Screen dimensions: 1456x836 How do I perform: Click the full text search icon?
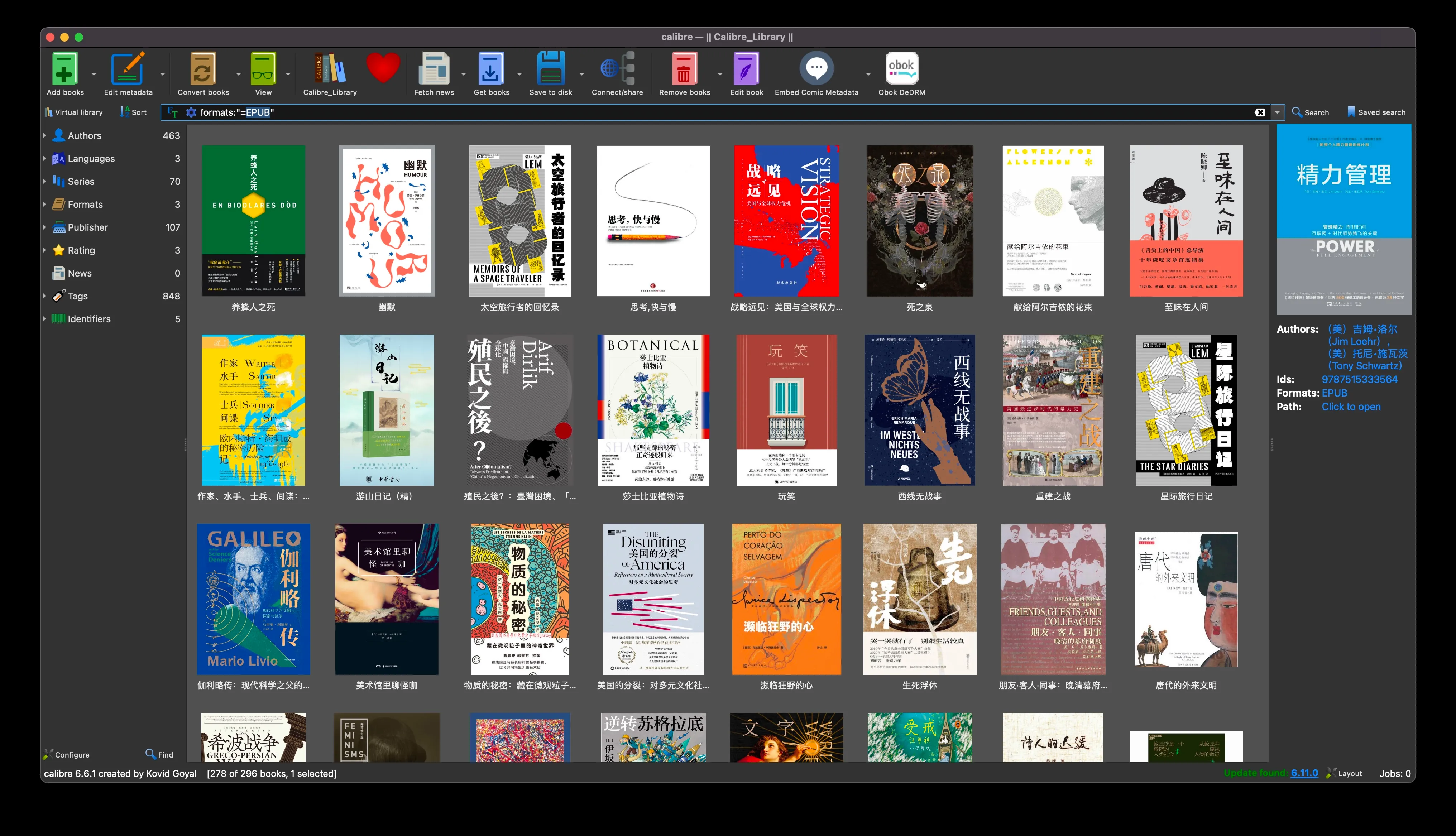tap(172, 112)
